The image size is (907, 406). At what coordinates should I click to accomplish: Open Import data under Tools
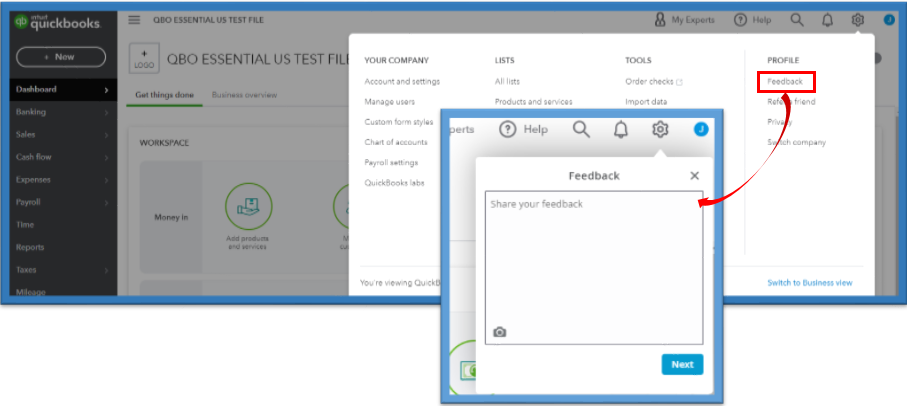point(646,102)
